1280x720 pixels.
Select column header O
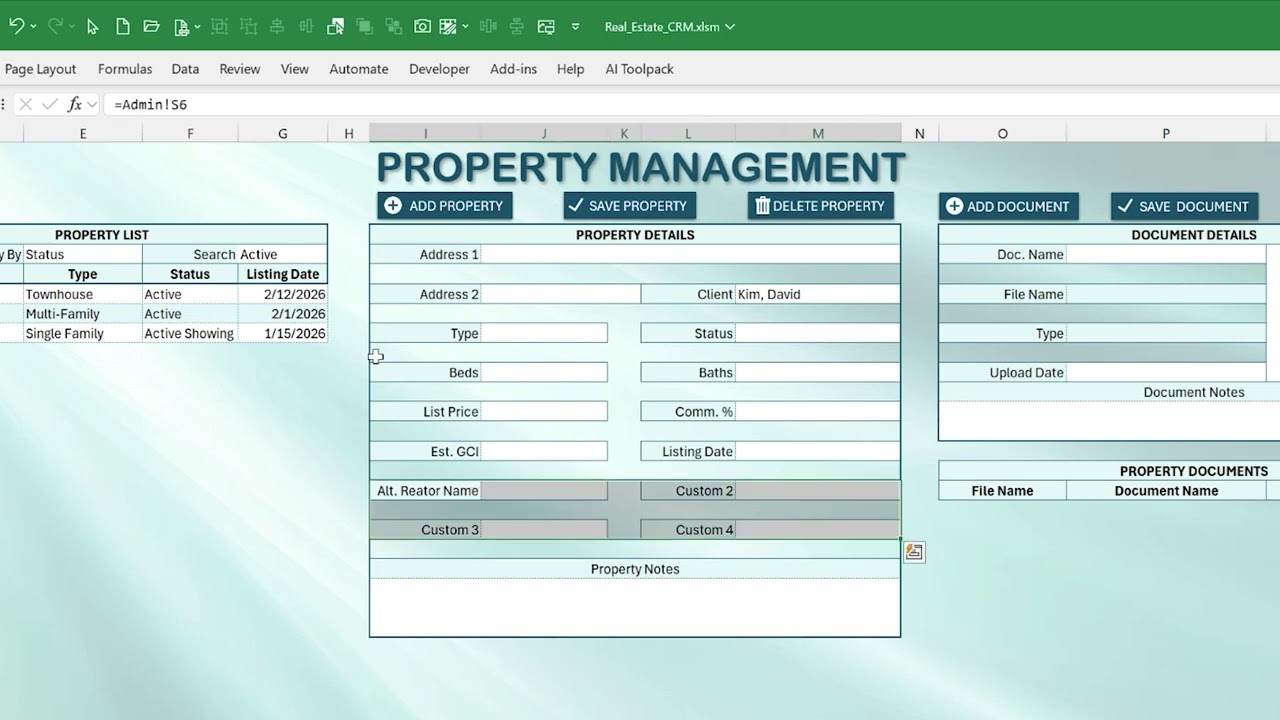click(1002, 133)
